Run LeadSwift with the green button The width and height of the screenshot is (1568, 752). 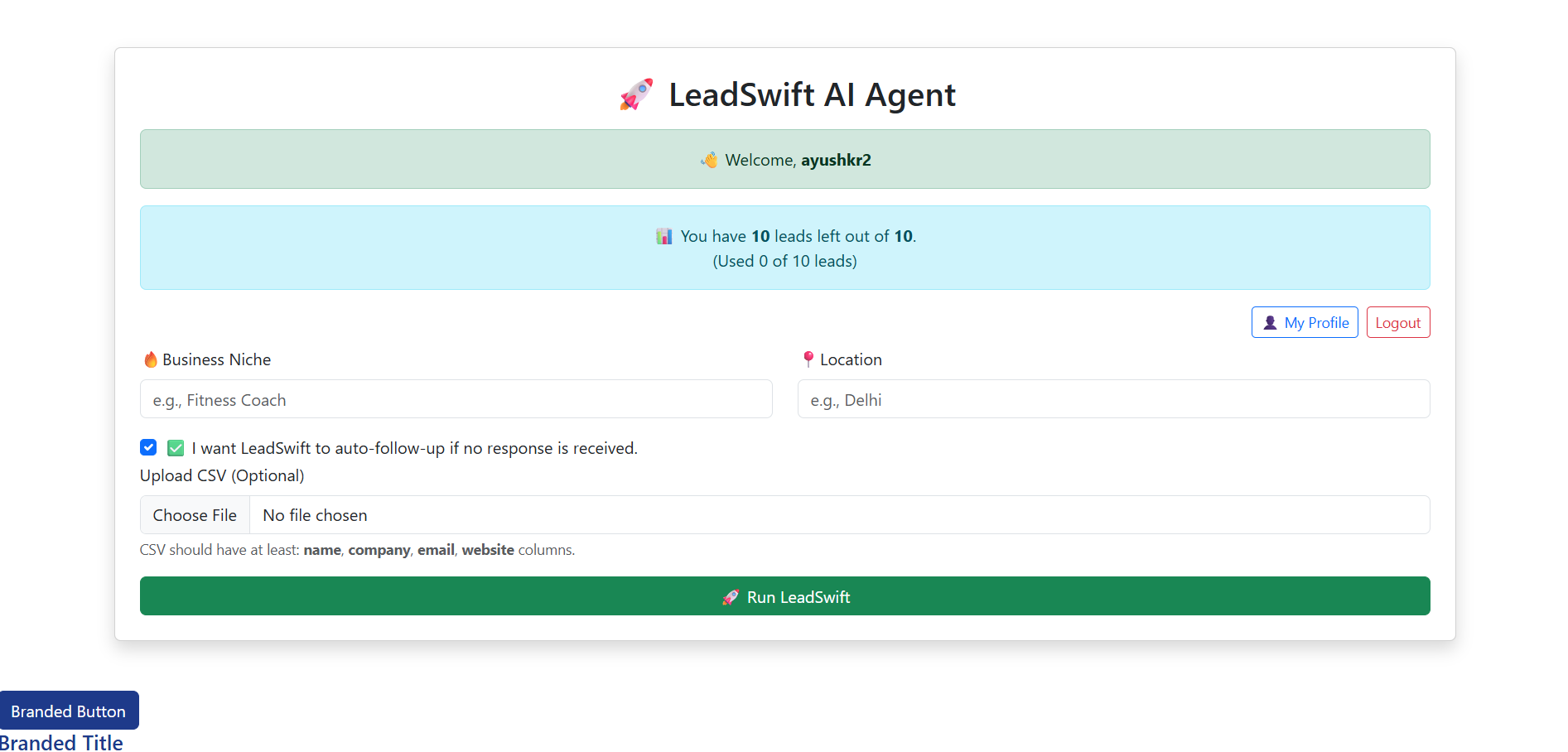(785, 596)
